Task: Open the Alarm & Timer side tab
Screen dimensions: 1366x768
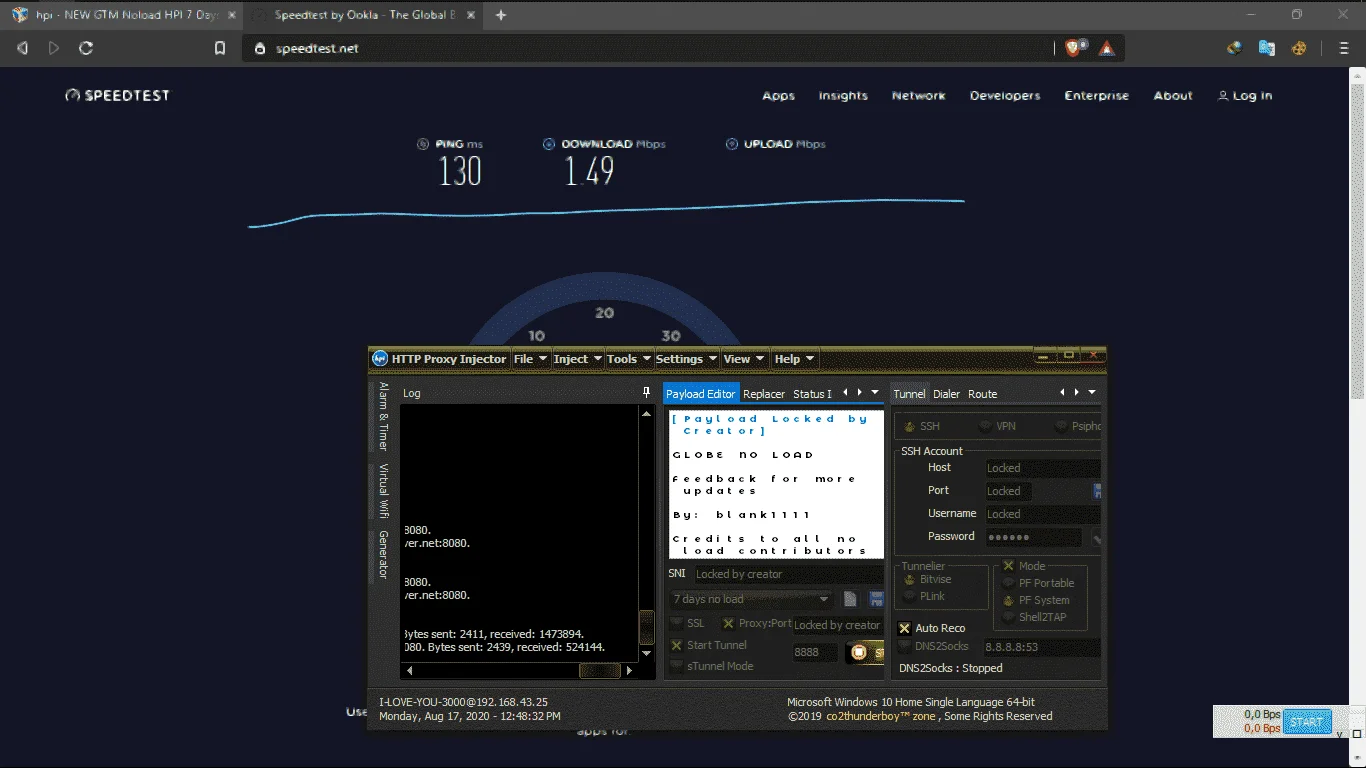Action: pos(383,417)
